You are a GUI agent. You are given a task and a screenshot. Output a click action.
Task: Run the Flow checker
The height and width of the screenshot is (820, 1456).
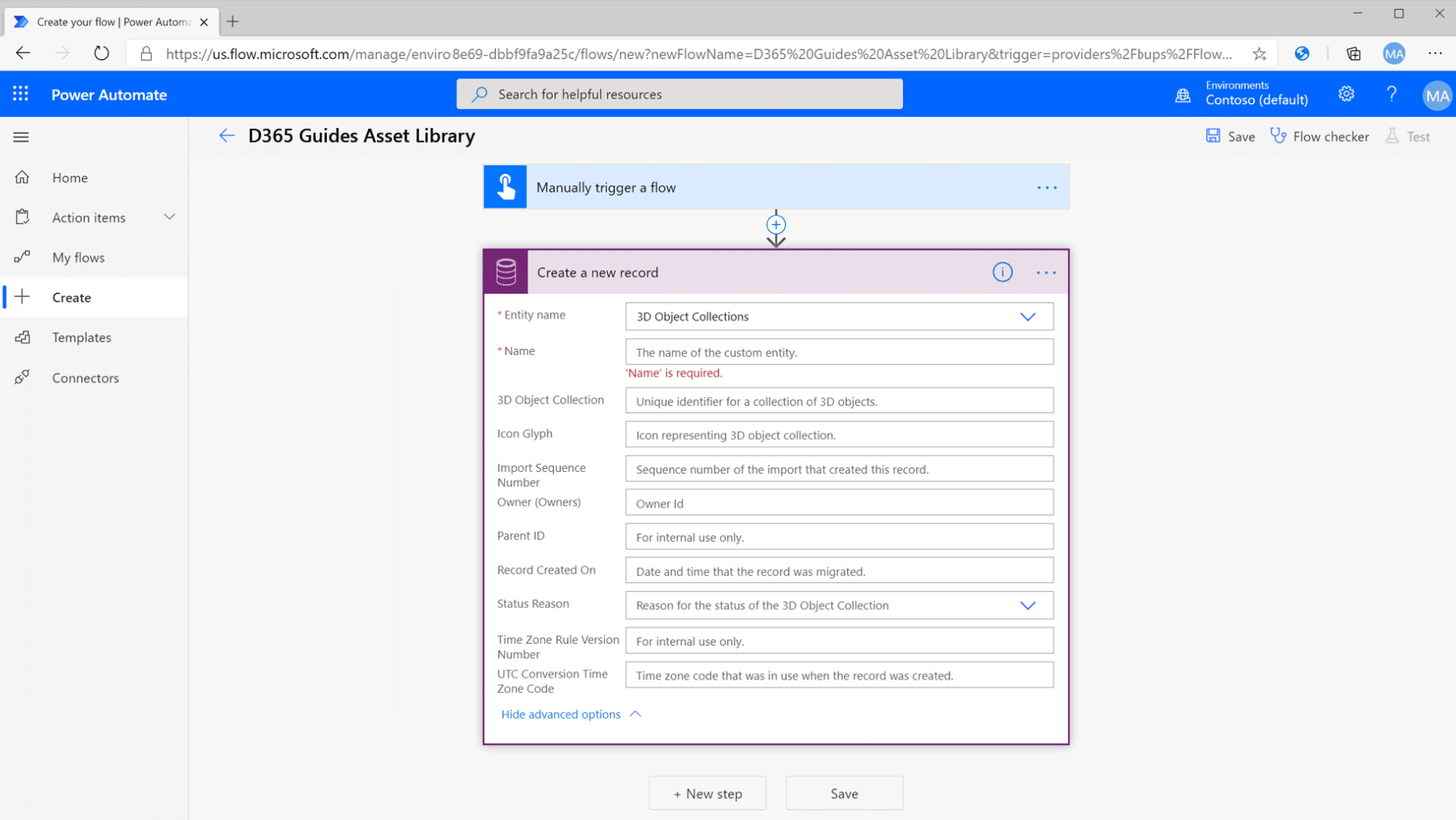(1319, 135)
